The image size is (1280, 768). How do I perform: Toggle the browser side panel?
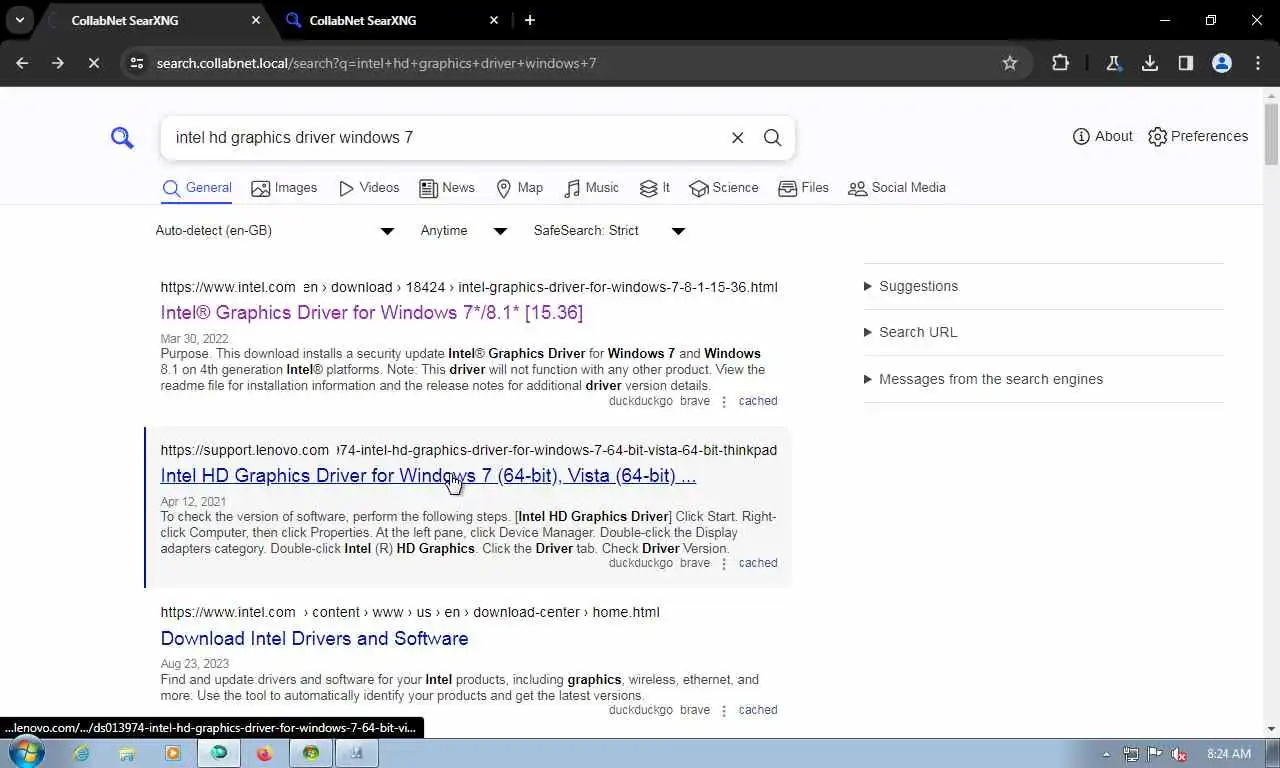point(1186,63)
